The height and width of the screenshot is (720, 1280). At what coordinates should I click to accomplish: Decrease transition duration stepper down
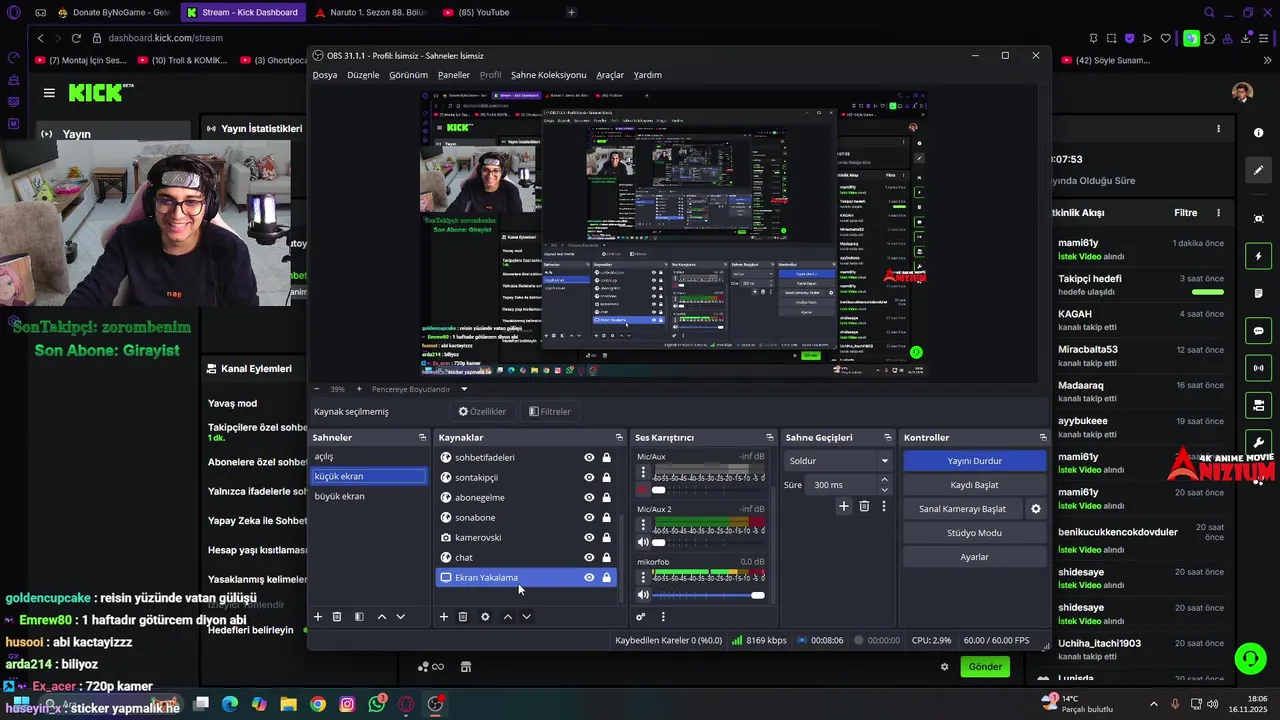[x=884, y=489]
